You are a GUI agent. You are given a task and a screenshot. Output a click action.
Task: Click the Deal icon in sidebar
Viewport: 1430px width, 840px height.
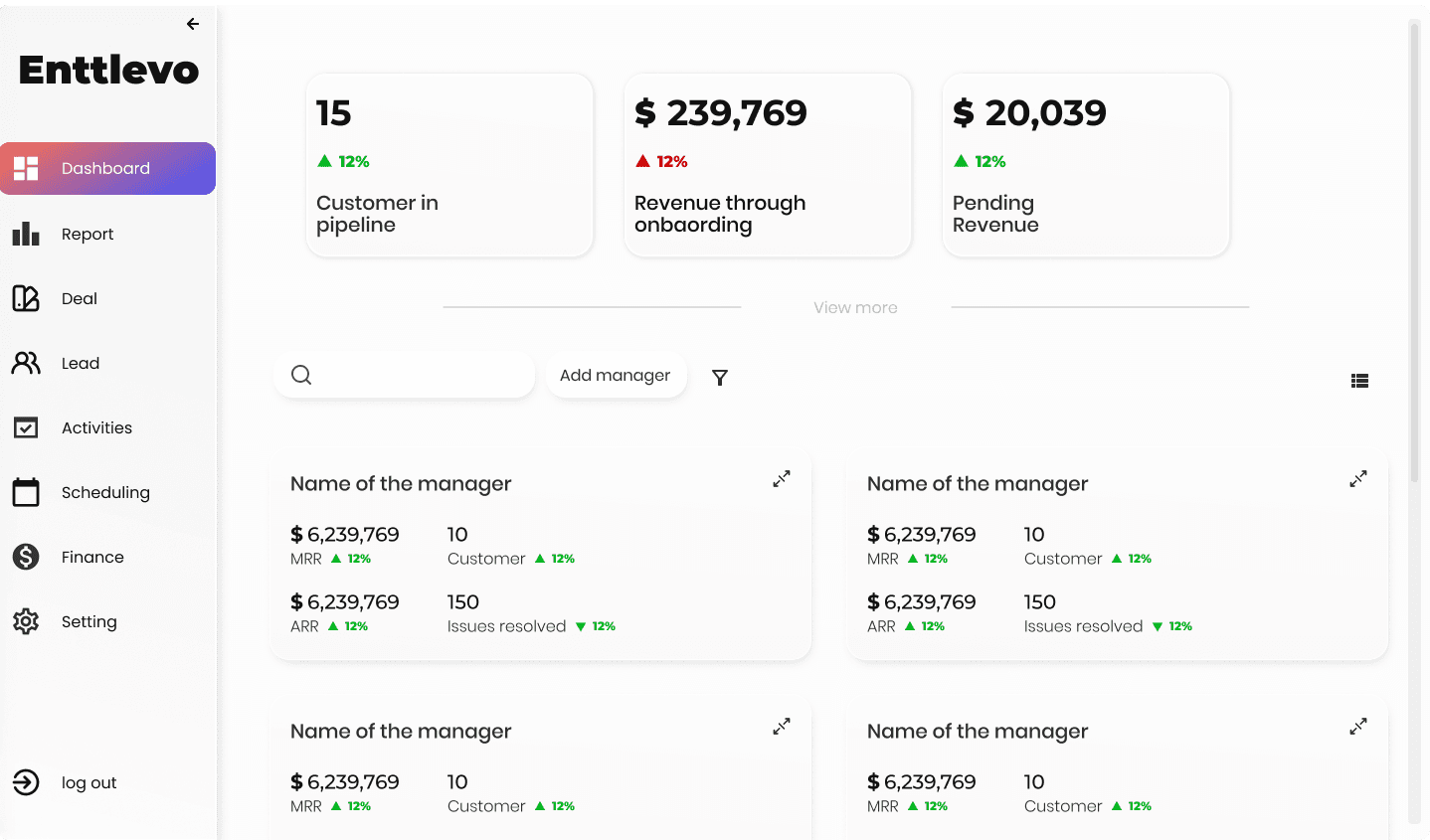coord(26,298)
